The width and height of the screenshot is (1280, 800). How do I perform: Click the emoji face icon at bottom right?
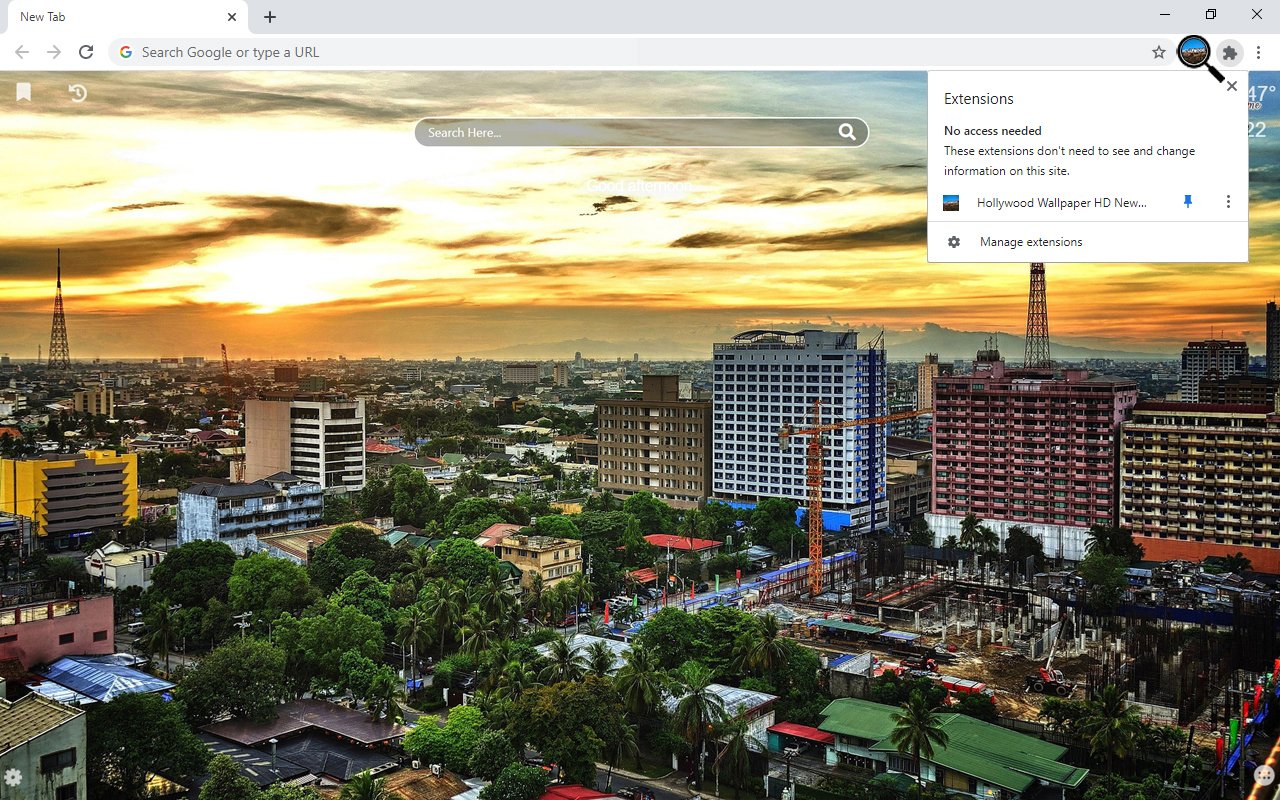pyautogui.click(x=1264, y=775)
